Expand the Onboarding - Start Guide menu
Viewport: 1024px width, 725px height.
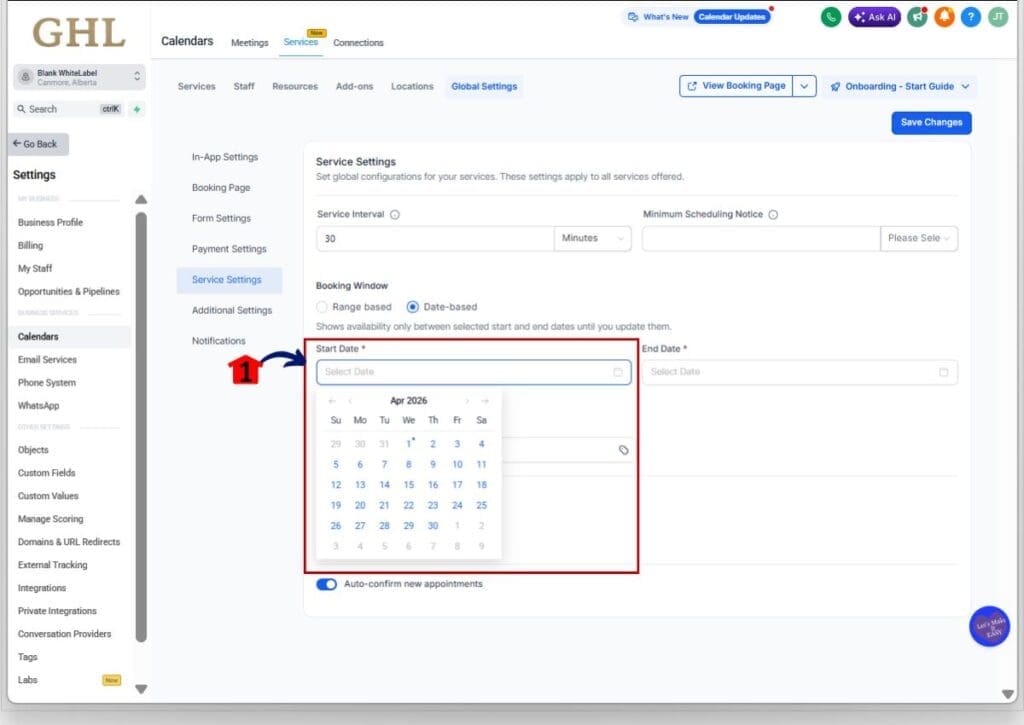tap(899, 87)
